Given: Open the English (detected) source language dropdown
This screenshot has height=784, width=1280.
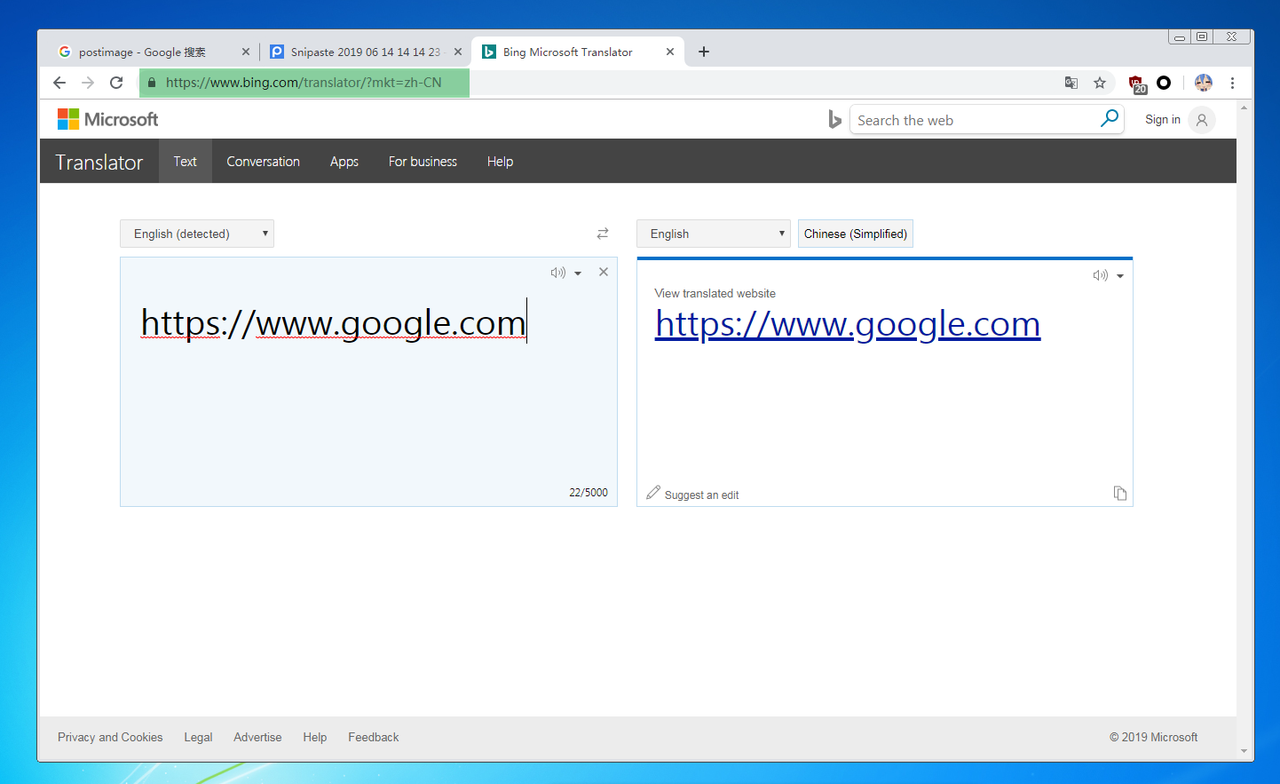Looking at the screenshot, I should (197, 234).
